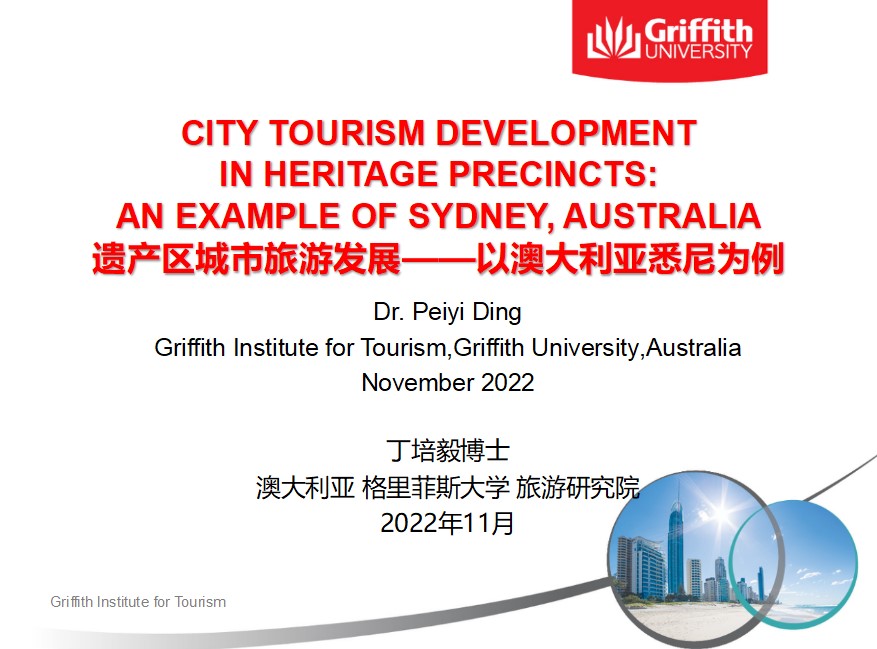The height and width of the screenshot is (649, 877).
Task: Select the footer text 'Griffith Institute for Tourism'
Action: (138, 602)
